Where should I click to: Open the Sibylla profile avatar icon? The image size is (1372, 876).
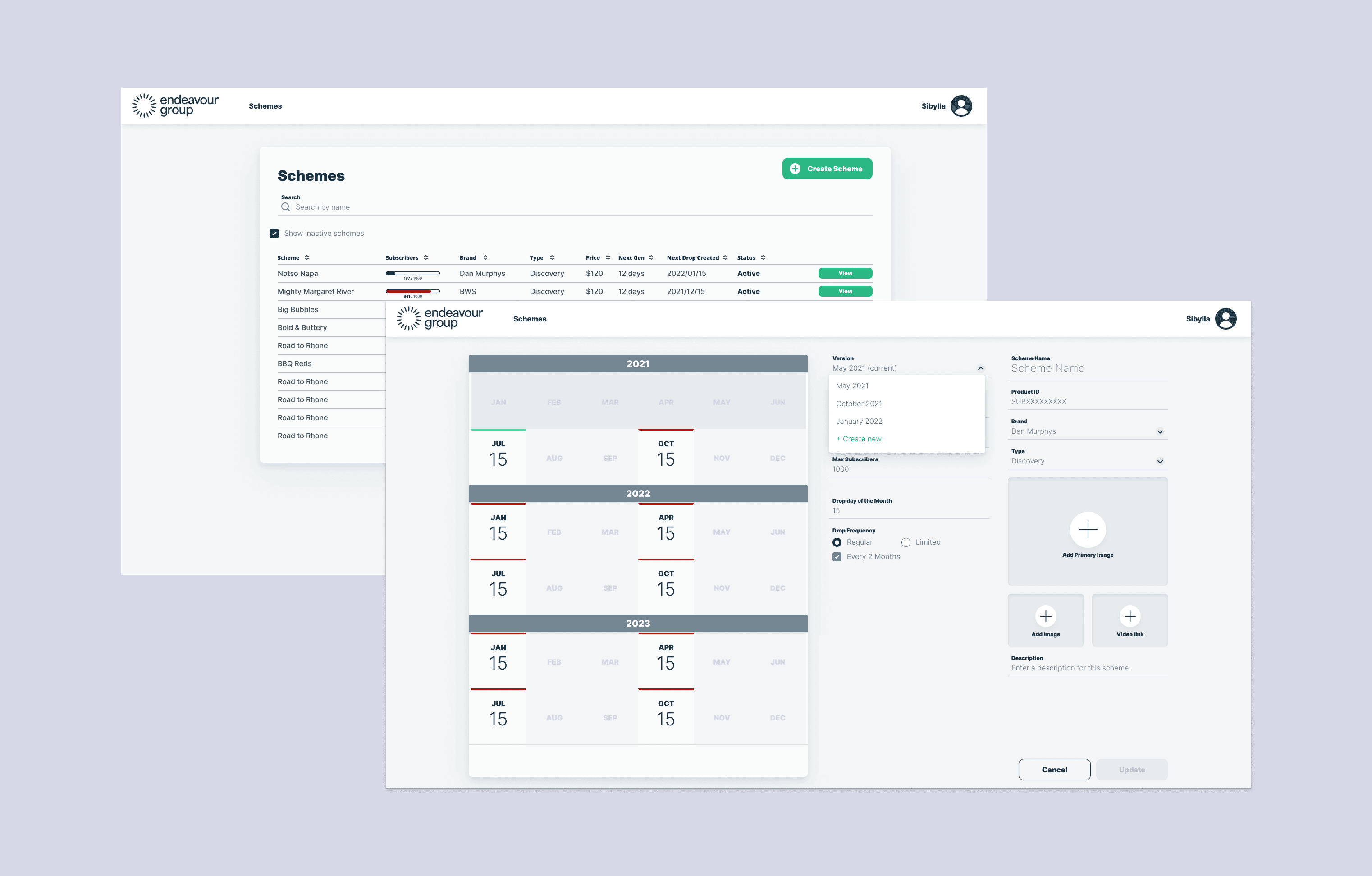(1226, 319)
